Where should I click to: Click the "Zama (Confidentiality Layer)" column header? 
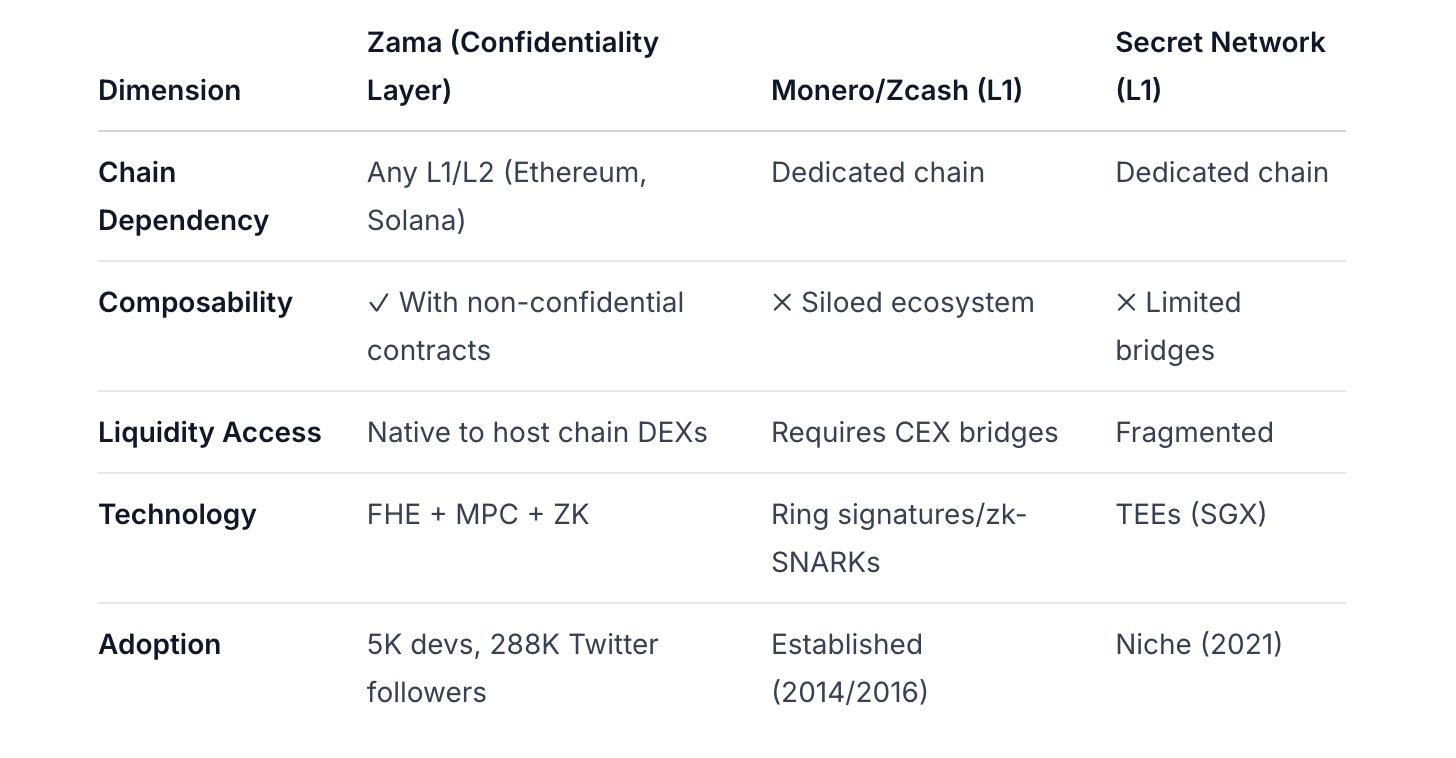click(512, 66)
